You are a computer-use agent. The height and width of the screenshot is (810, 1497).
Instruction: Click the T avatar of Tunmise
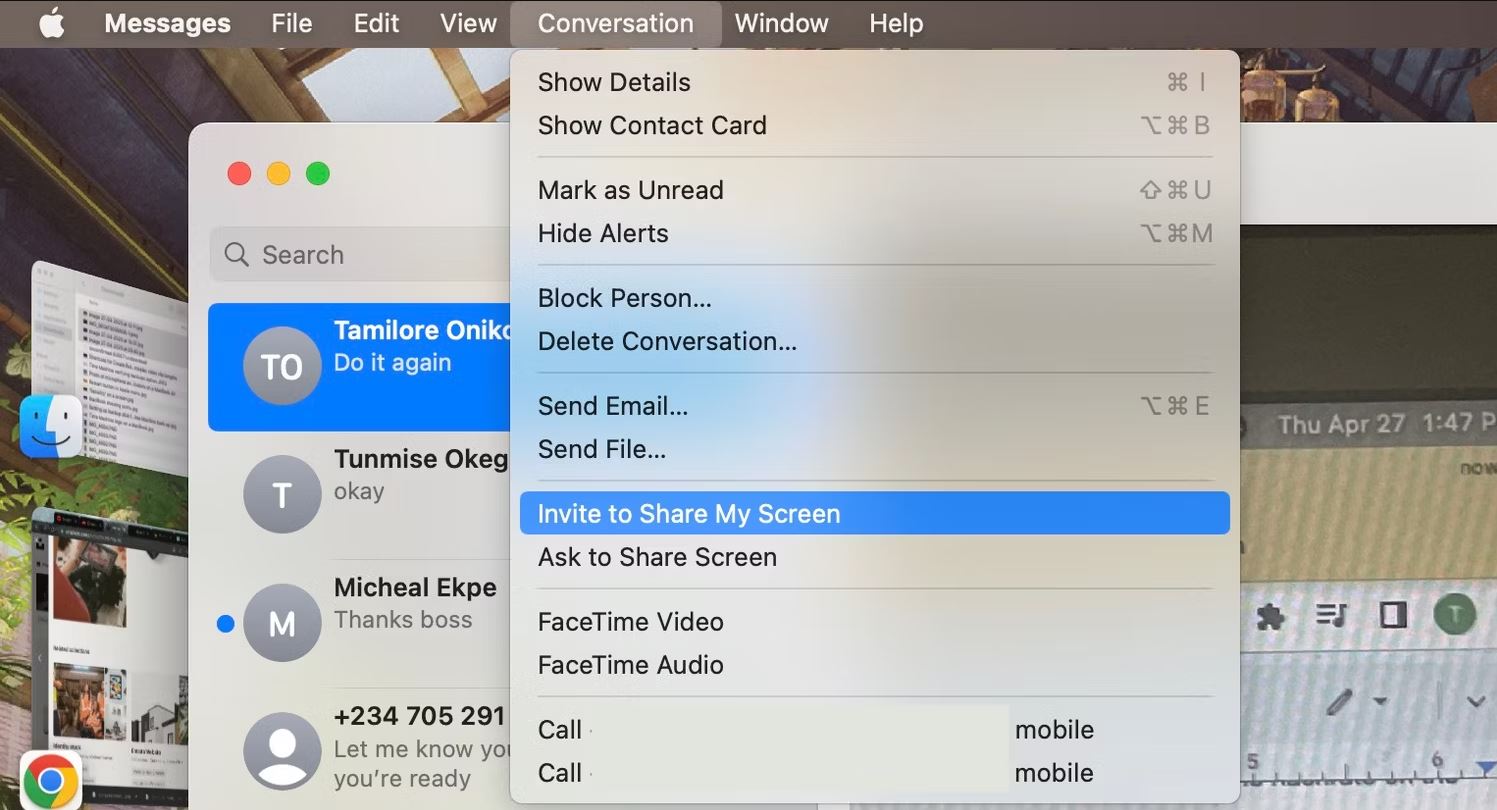pyautogui.click(x=282, y=494)
